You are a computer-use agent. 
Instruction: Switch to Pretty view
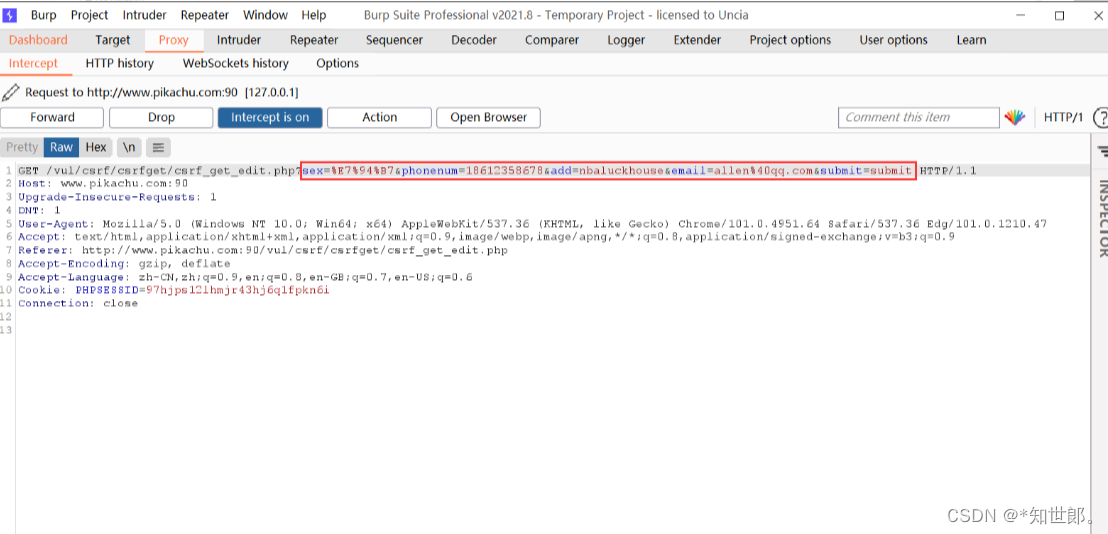click(x=22, y=148)
